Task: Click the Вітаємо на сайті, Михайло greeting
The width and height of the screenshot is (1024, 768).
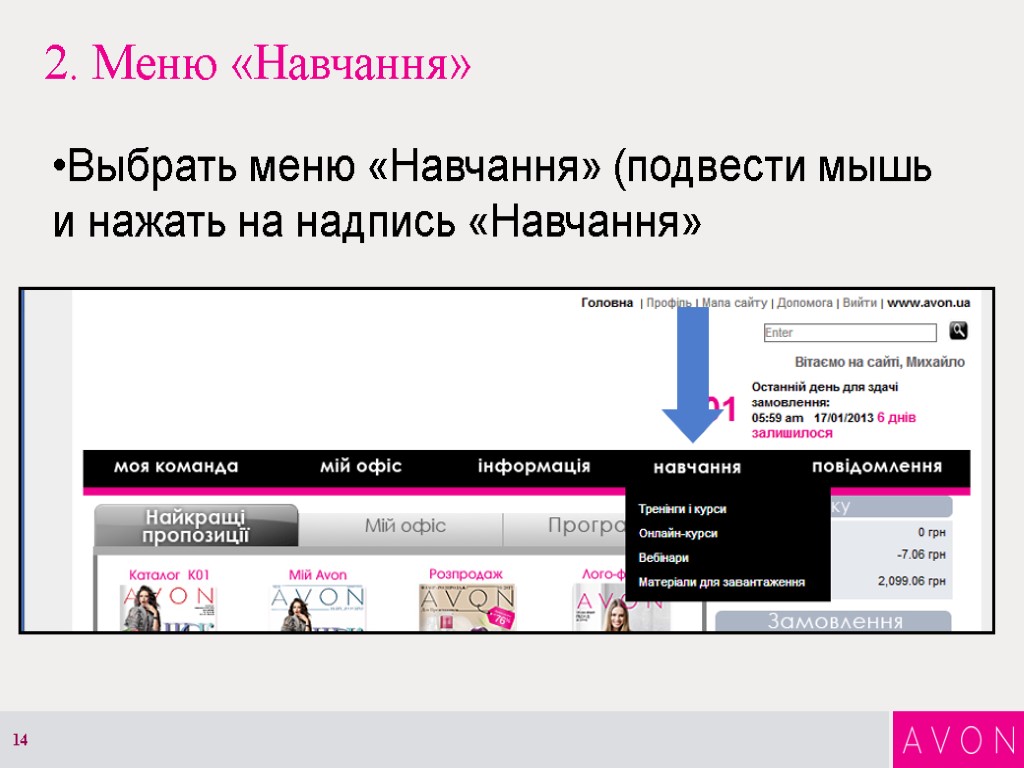Action: (x=880, y=362)
